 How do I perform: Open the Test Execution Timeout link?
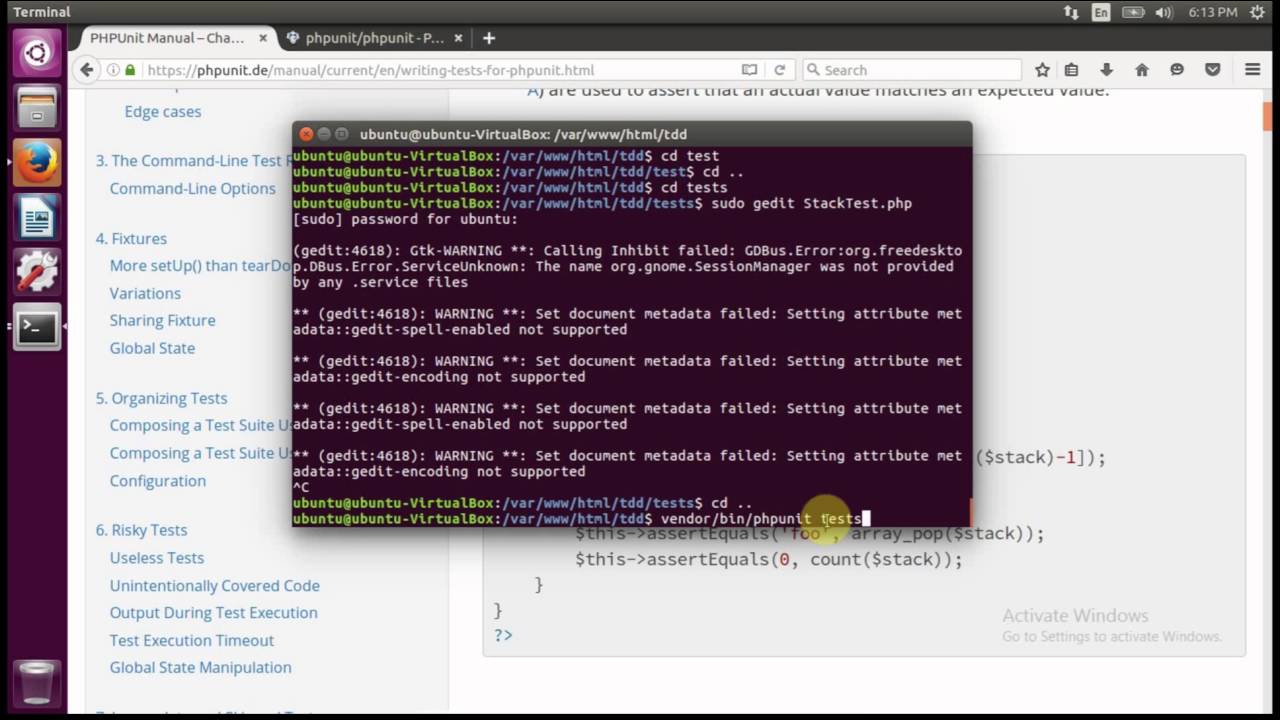click(191, 640)
